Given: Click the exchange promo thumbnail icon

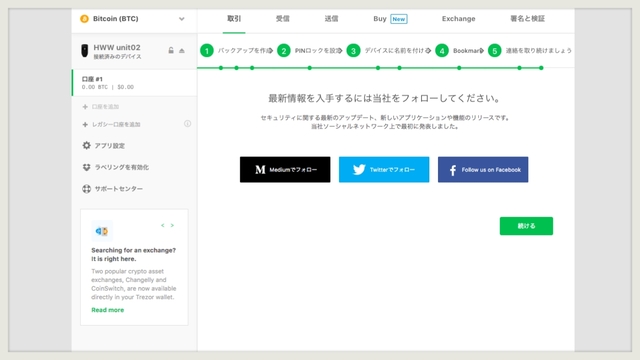Looking at the screenshot, I should click(x=102, y=231).
